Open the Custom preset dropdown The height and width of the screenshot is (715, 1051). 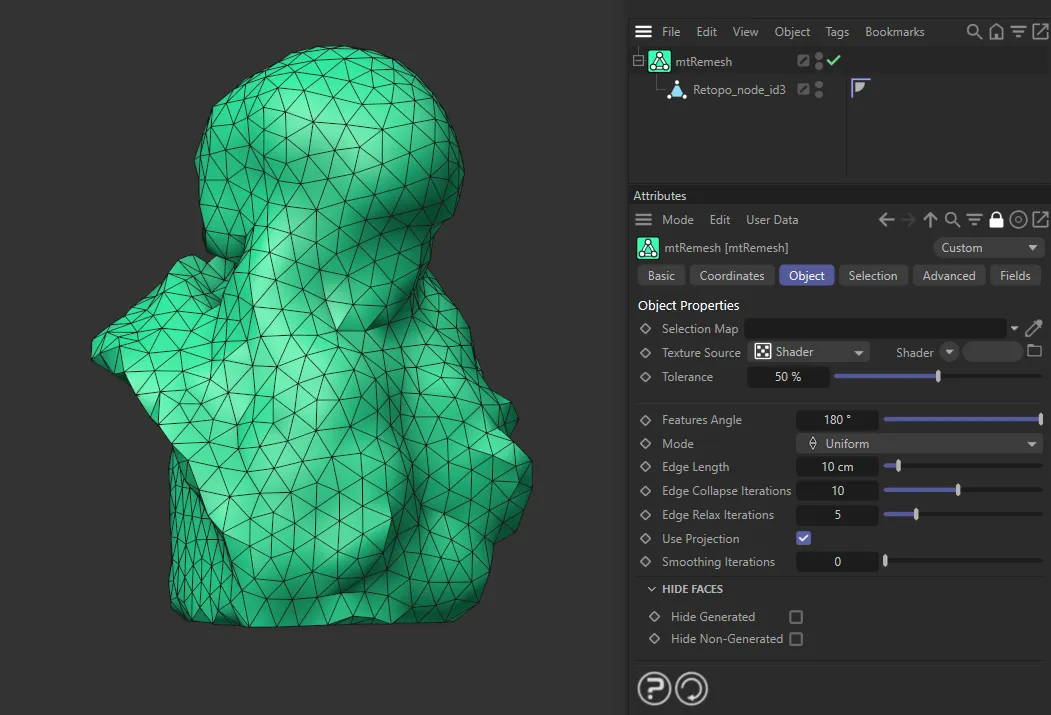988,247
